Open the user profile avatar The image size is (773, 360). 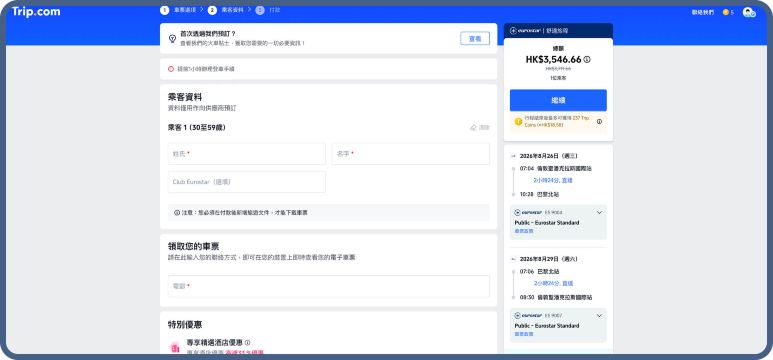tap(749, 12)
